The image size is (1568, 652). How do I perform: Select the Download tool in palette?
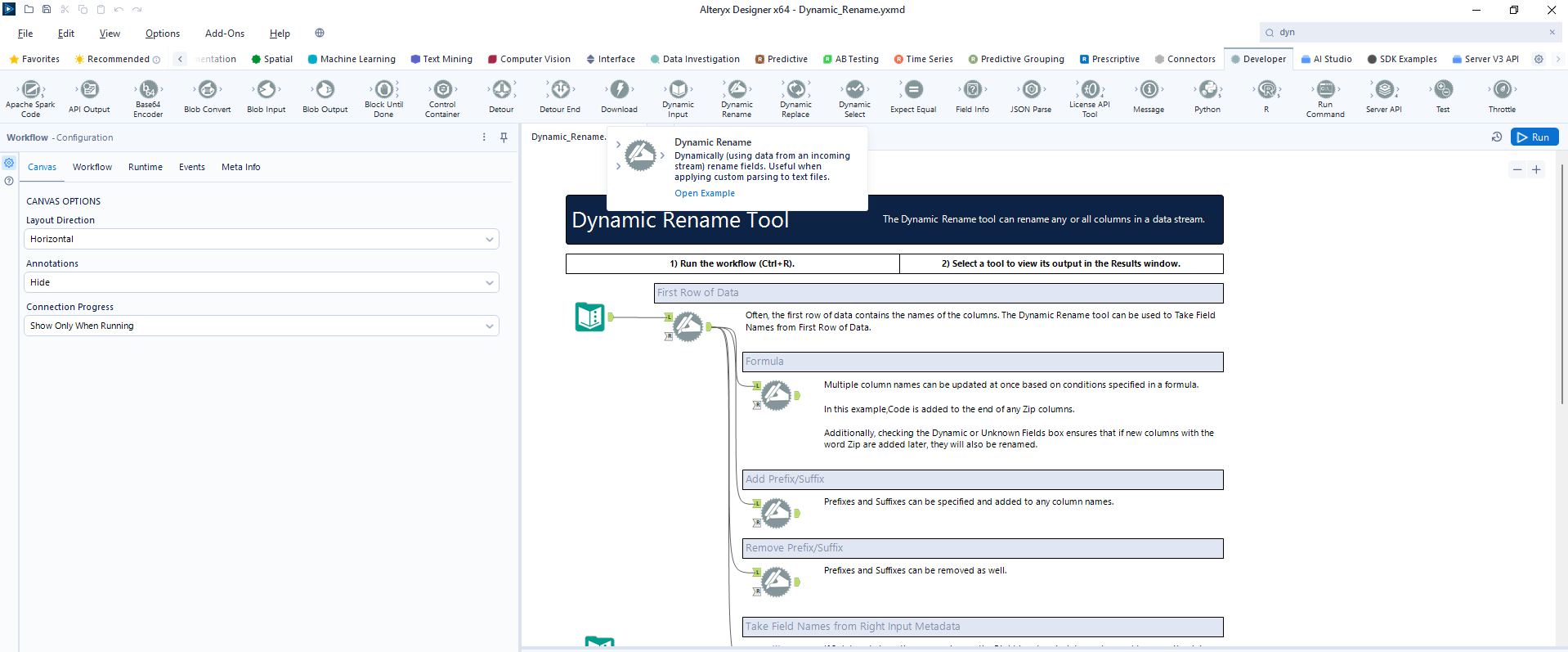(619, 90)
